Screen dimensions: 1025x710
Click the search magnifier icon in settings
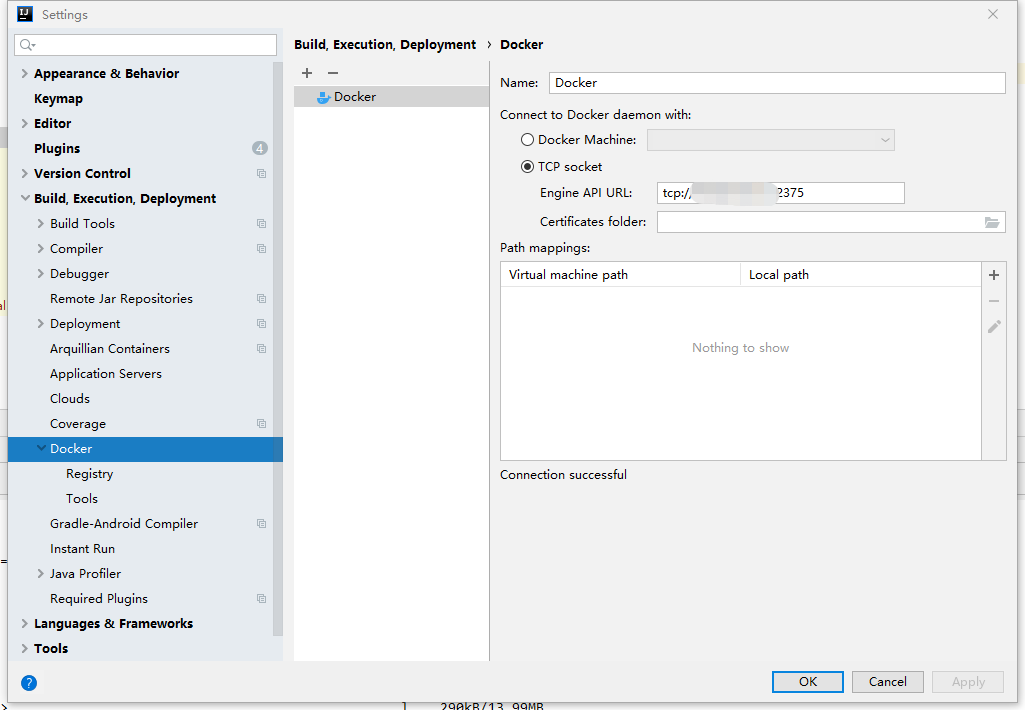tap(27, 45)
